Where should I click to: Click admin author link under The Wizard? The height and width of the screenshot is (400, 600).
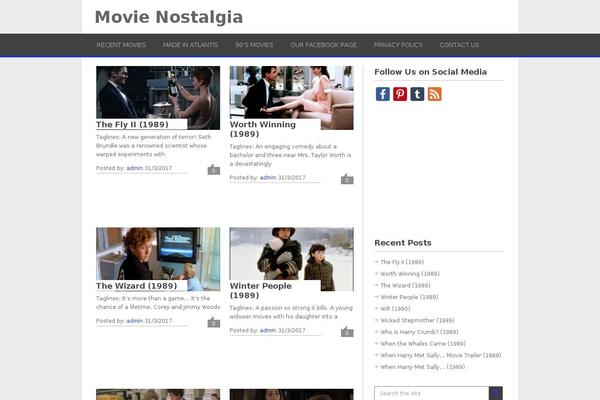pyautogui.click(x=135, y=321)
